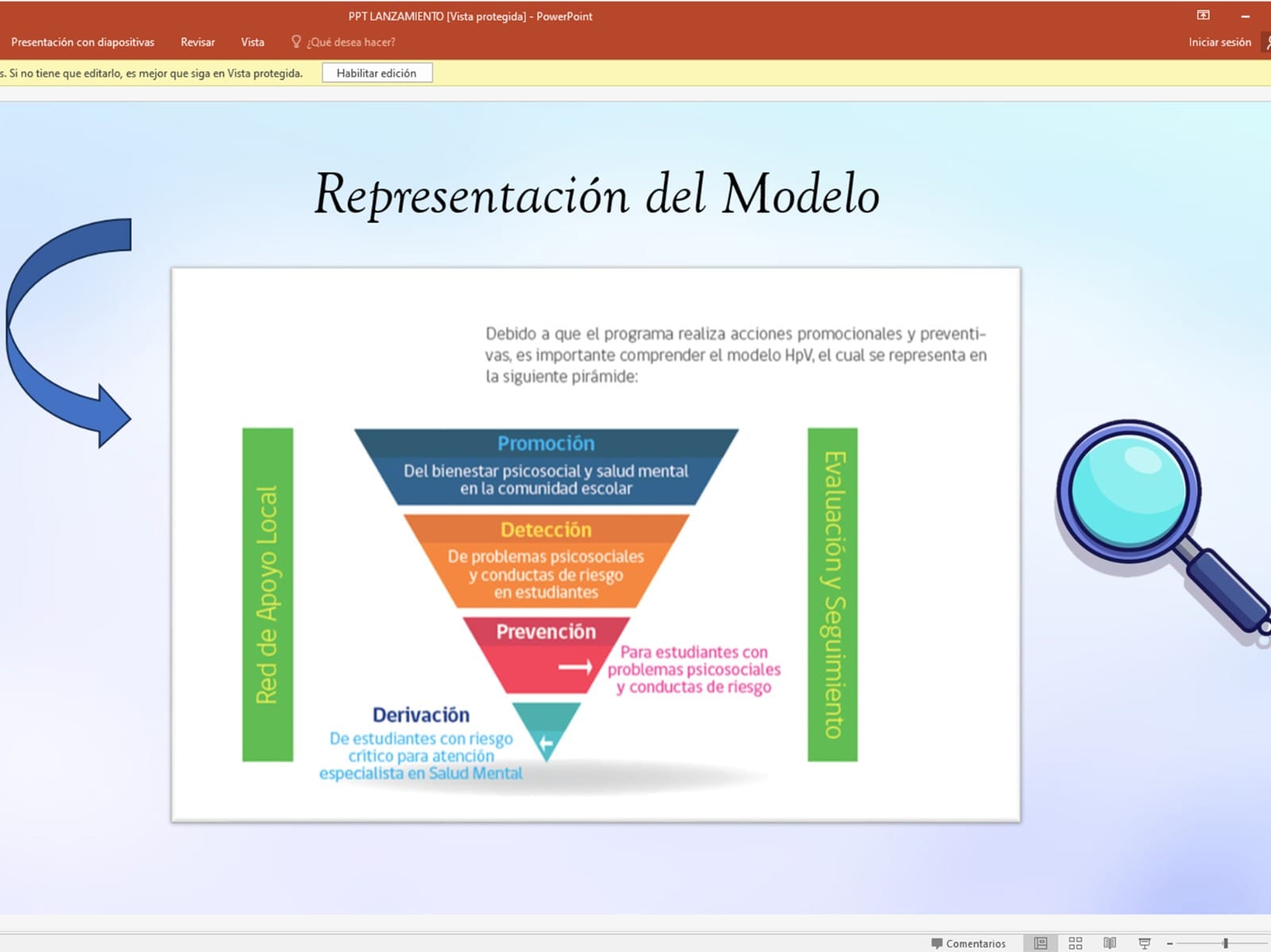Minimize the PowerPoint window

(x=1246, y=16)
